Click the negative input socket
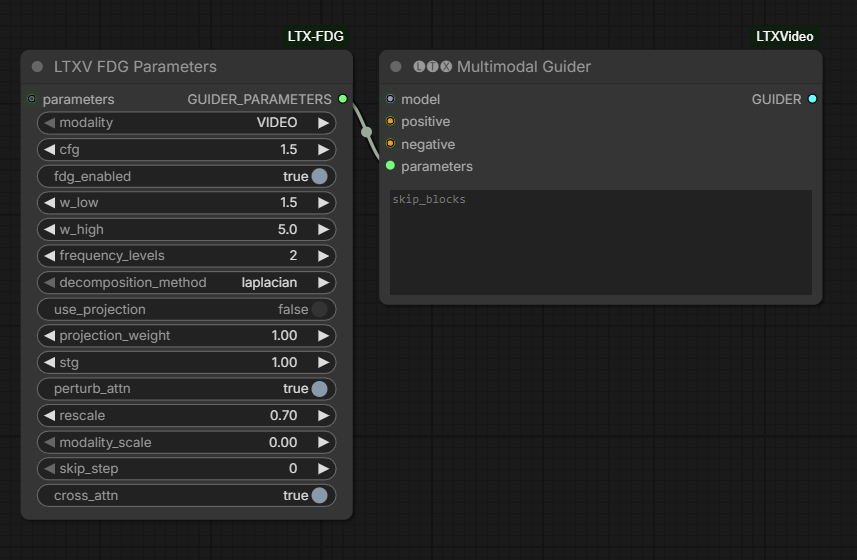The width and height of the screenshot is (857, 560). click(x=390, y=144)
